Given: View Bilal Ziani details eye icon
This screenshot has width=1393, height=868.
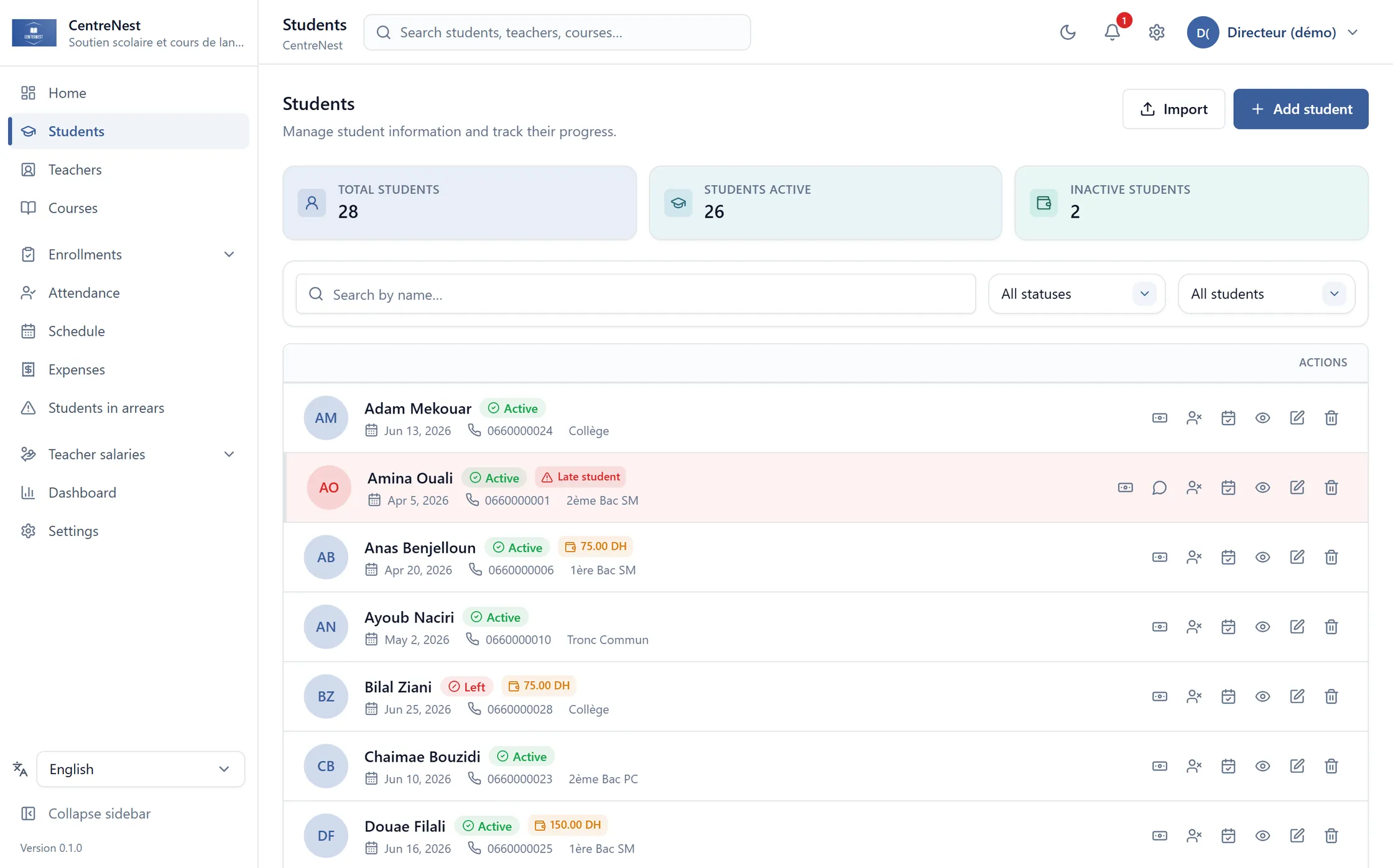Looking at the screenshot, I should click(x=1262, y=696).
